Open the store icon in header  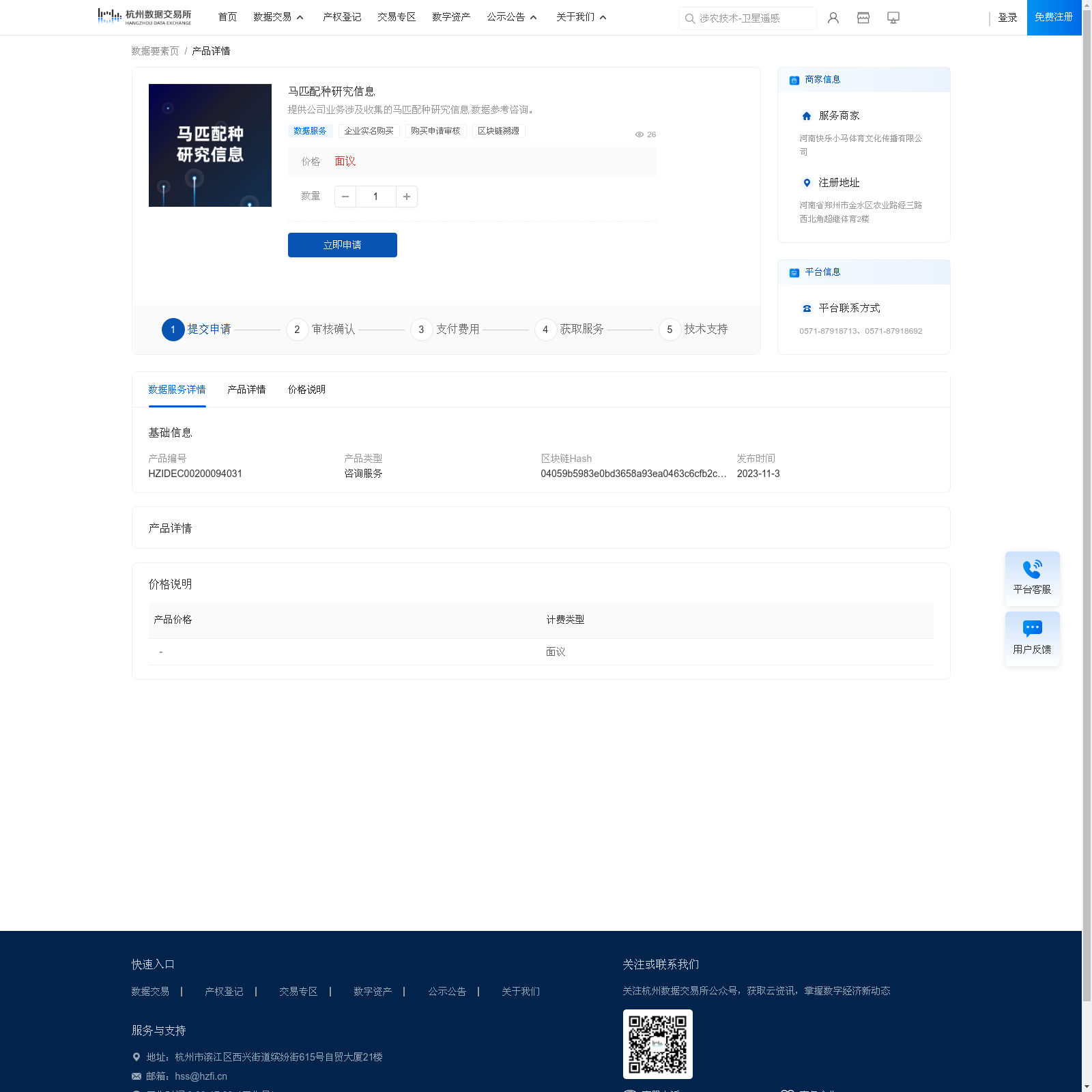863,18
